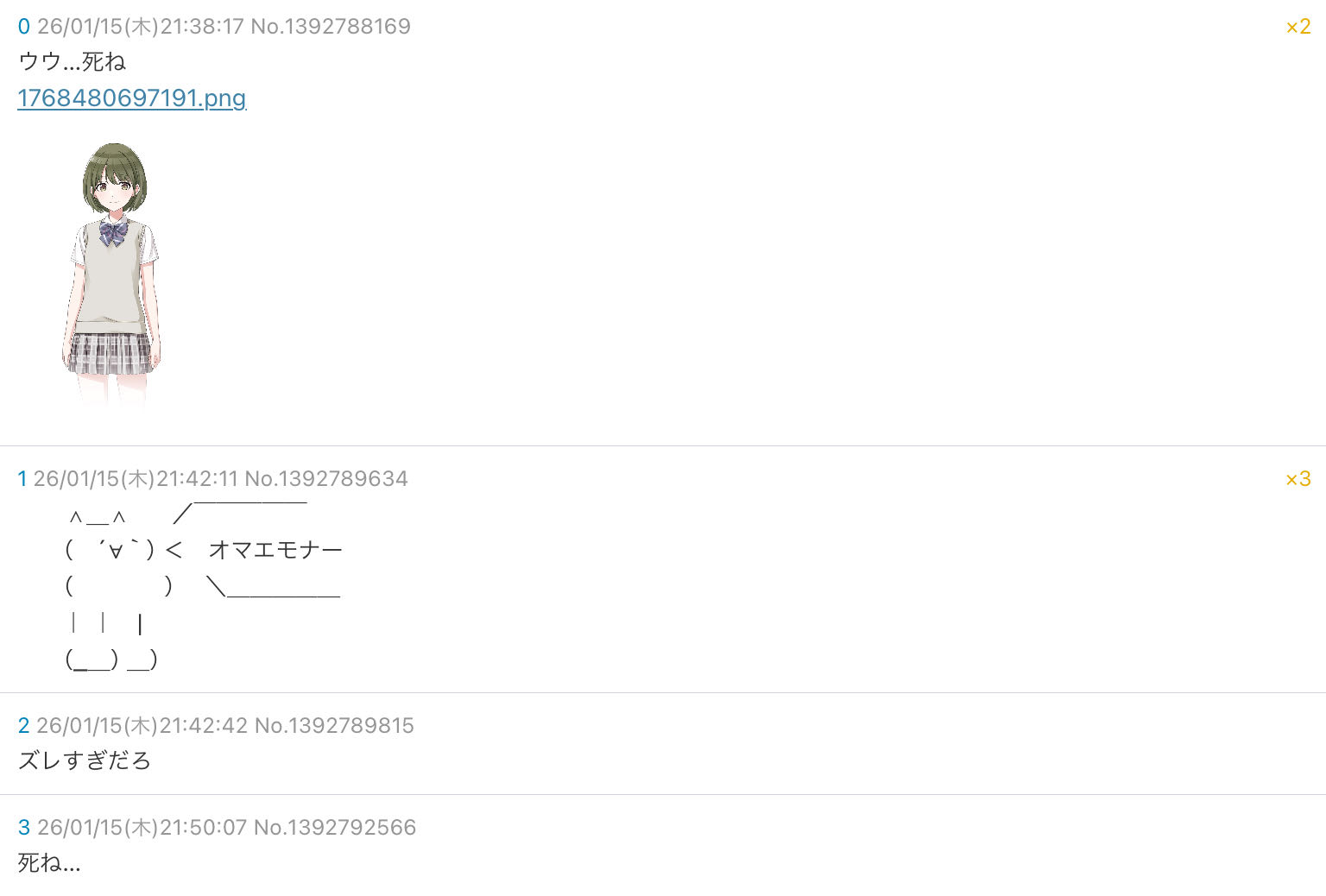Select post index number 2
Image resolution: width=1326 pixels, height=896 pixels.
(23, 726)
